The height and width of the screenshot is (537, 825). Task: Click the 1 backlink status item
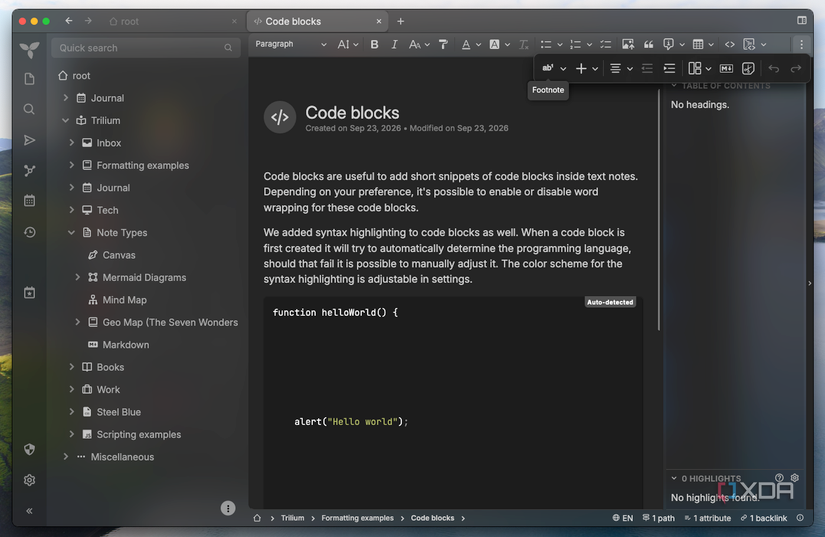pyautogui.click(x=764, y=518)
